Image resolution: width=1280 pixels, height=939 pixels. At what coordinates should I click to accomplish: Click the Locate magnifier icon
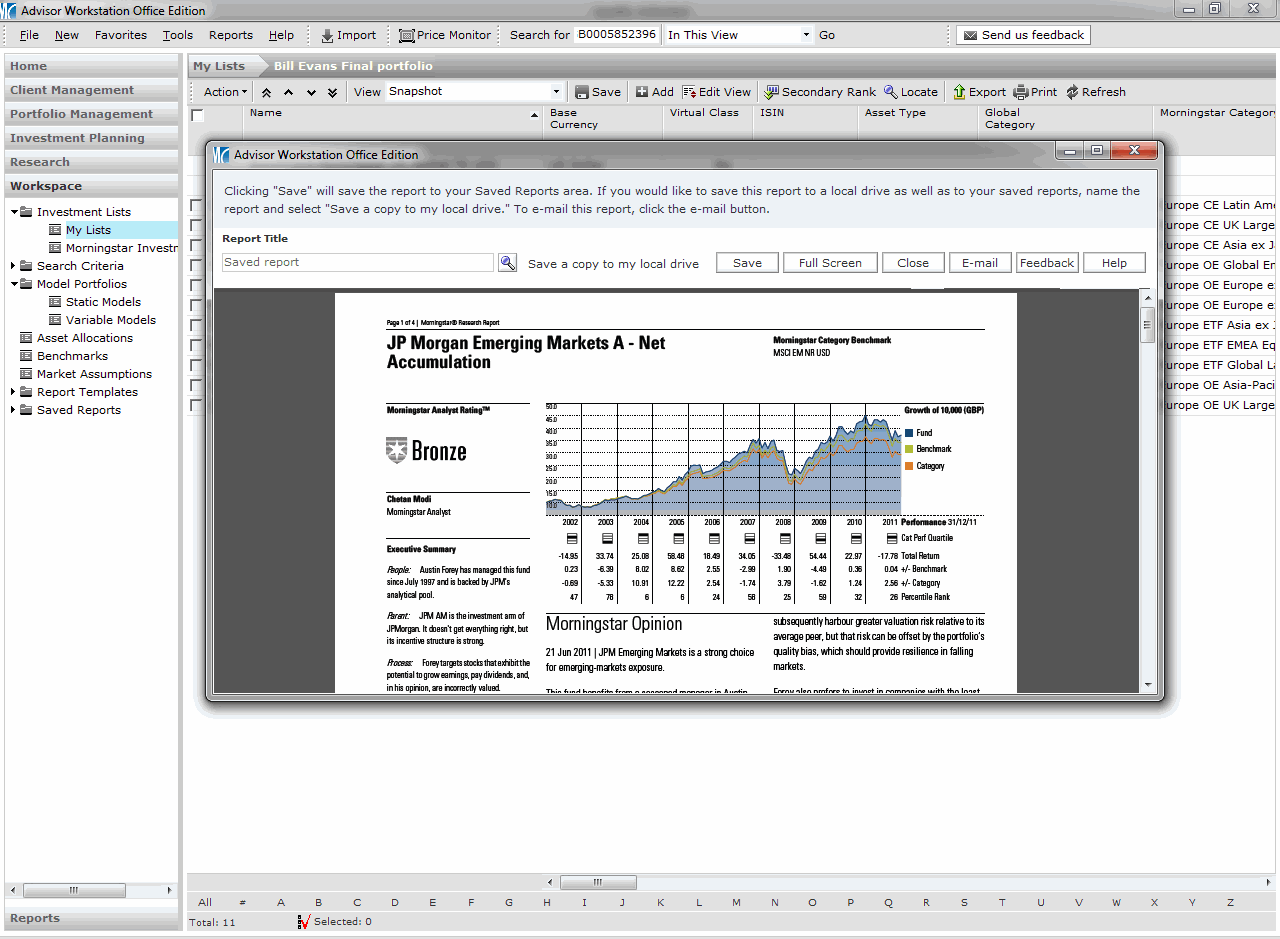click(891, 92)
